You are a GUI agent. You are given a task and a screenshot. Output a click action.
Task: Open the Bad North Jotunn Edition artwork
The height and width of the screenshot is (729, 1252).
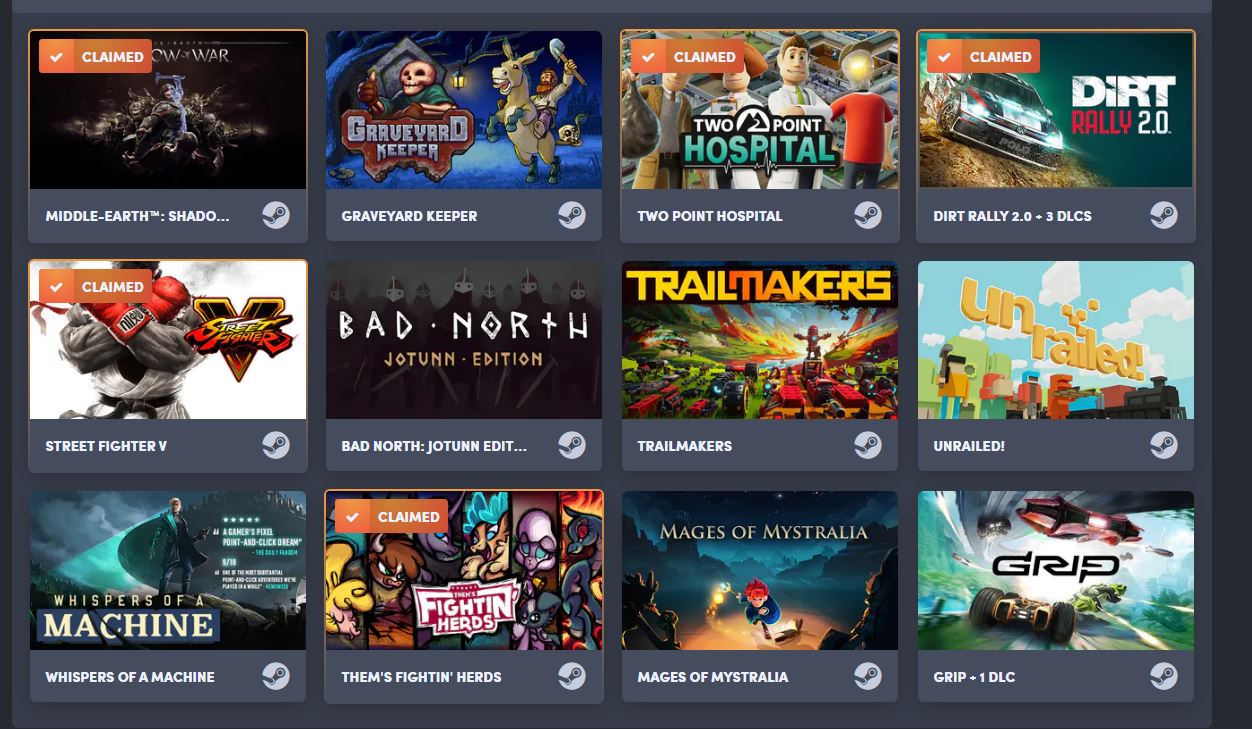point(464,340)
